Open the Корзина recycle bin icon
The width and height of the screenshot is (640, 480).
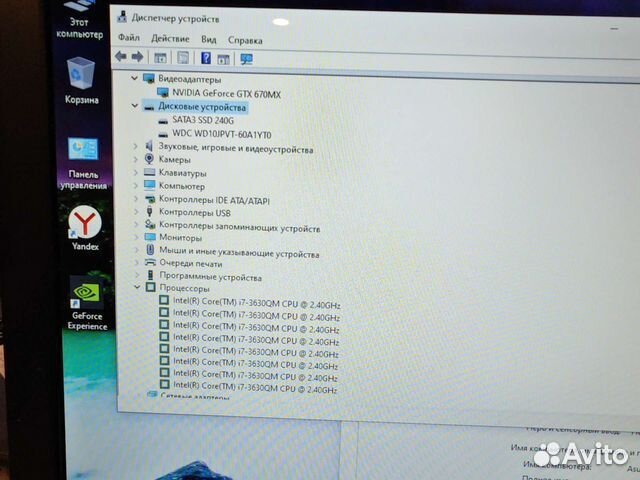[x=81, y=81]
